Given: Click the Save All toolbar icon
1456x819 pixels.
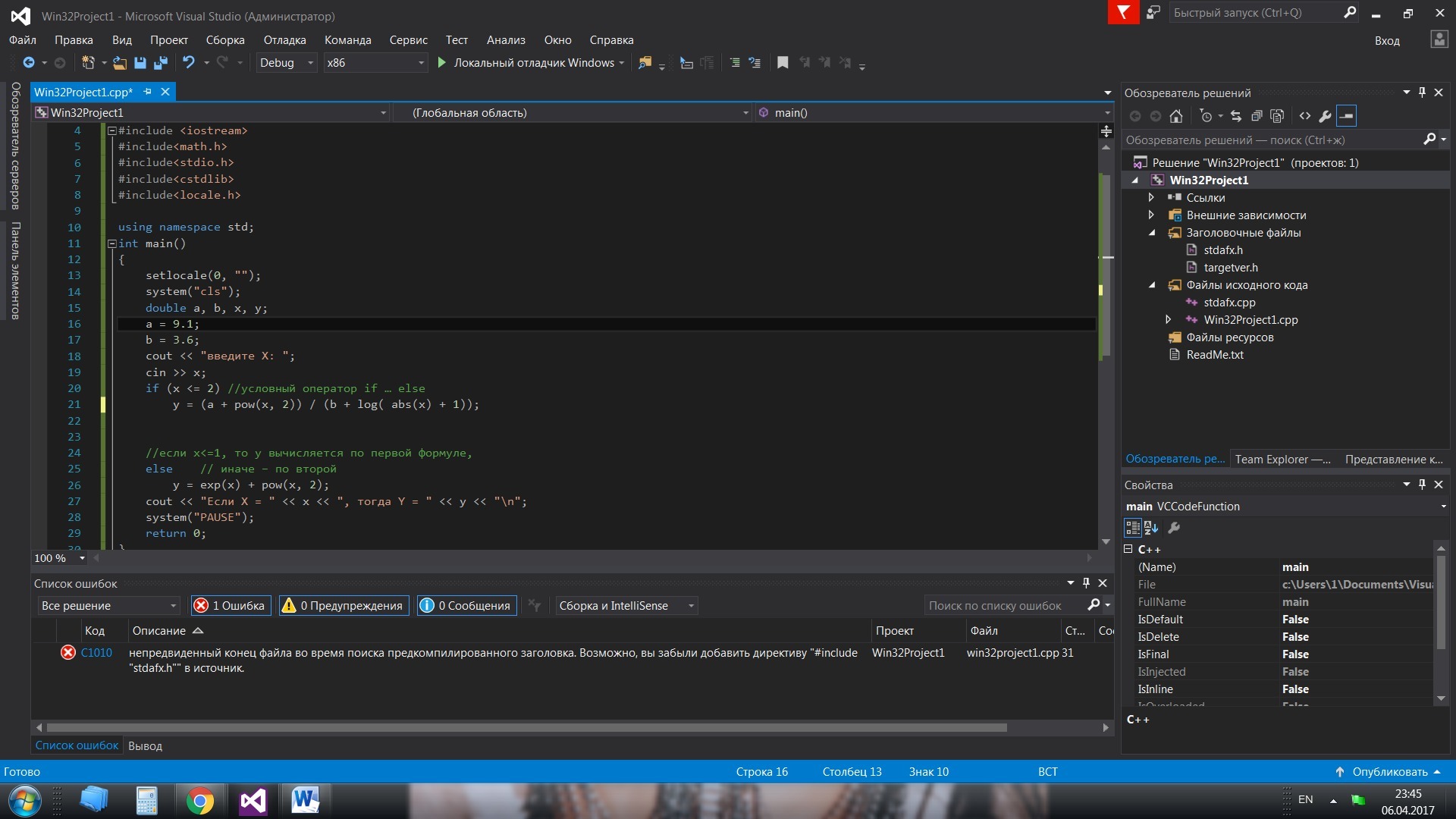Looking at the screenshot, I should (x=161, y=63).
